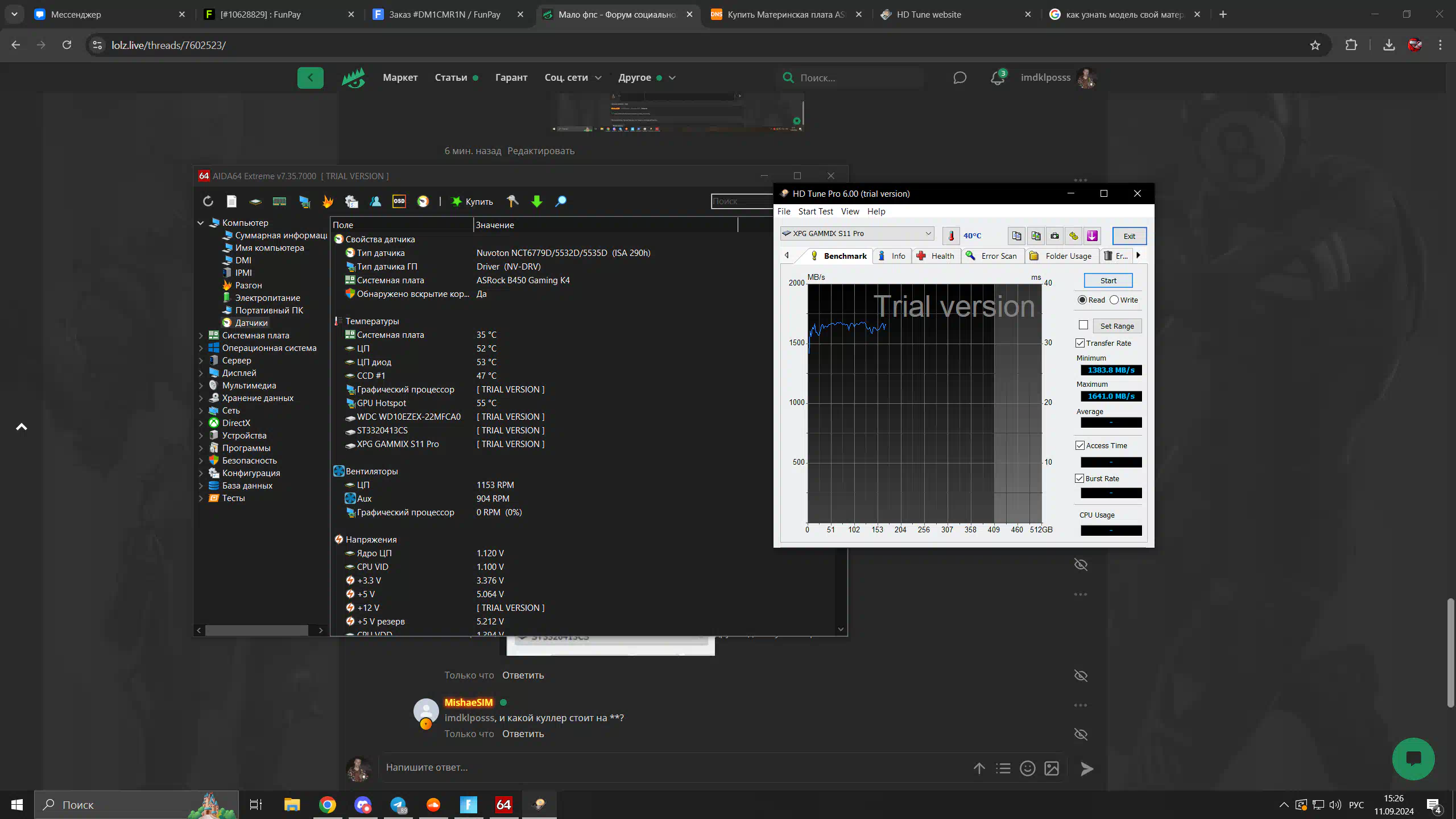This screenshot has height=819, width=1456.
Task: Uncheck the Transfer Rate checkbox
Action: (x=1080, y=343)
